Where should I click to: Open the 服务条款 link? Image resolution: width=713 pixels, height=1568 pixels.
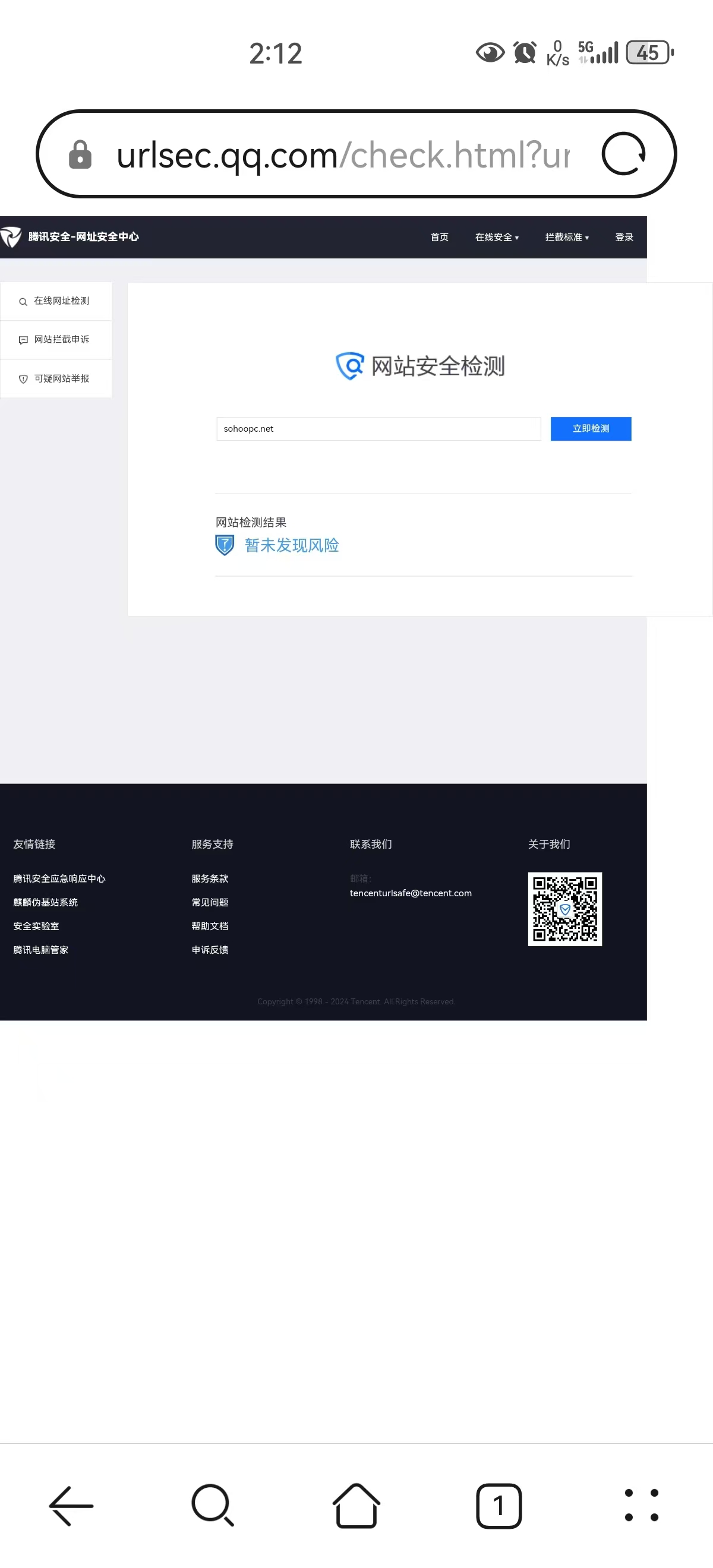[210, 878]
